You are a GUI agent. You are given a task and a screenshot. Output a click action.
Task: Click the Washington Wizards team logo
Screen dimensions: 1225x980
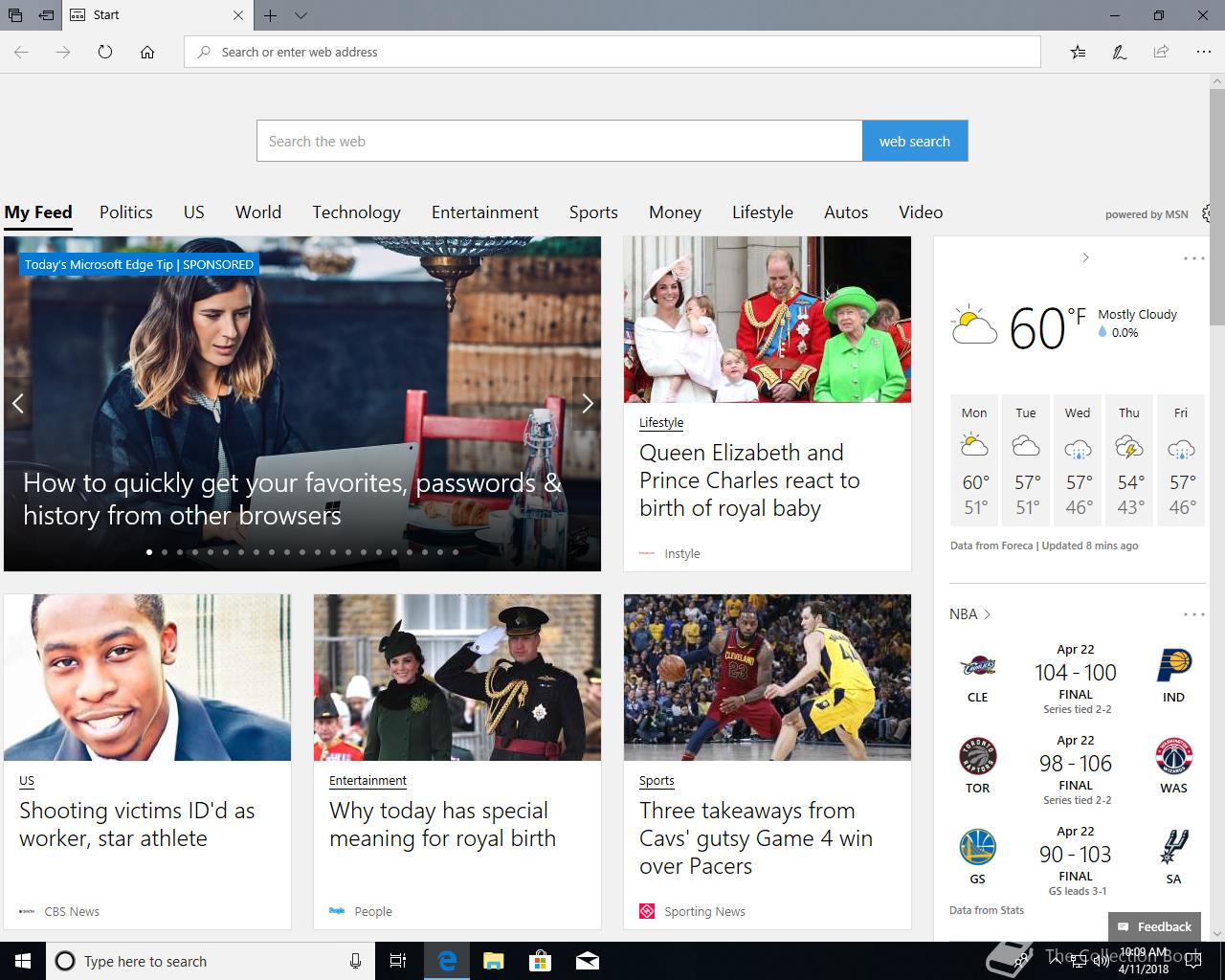1173,757
